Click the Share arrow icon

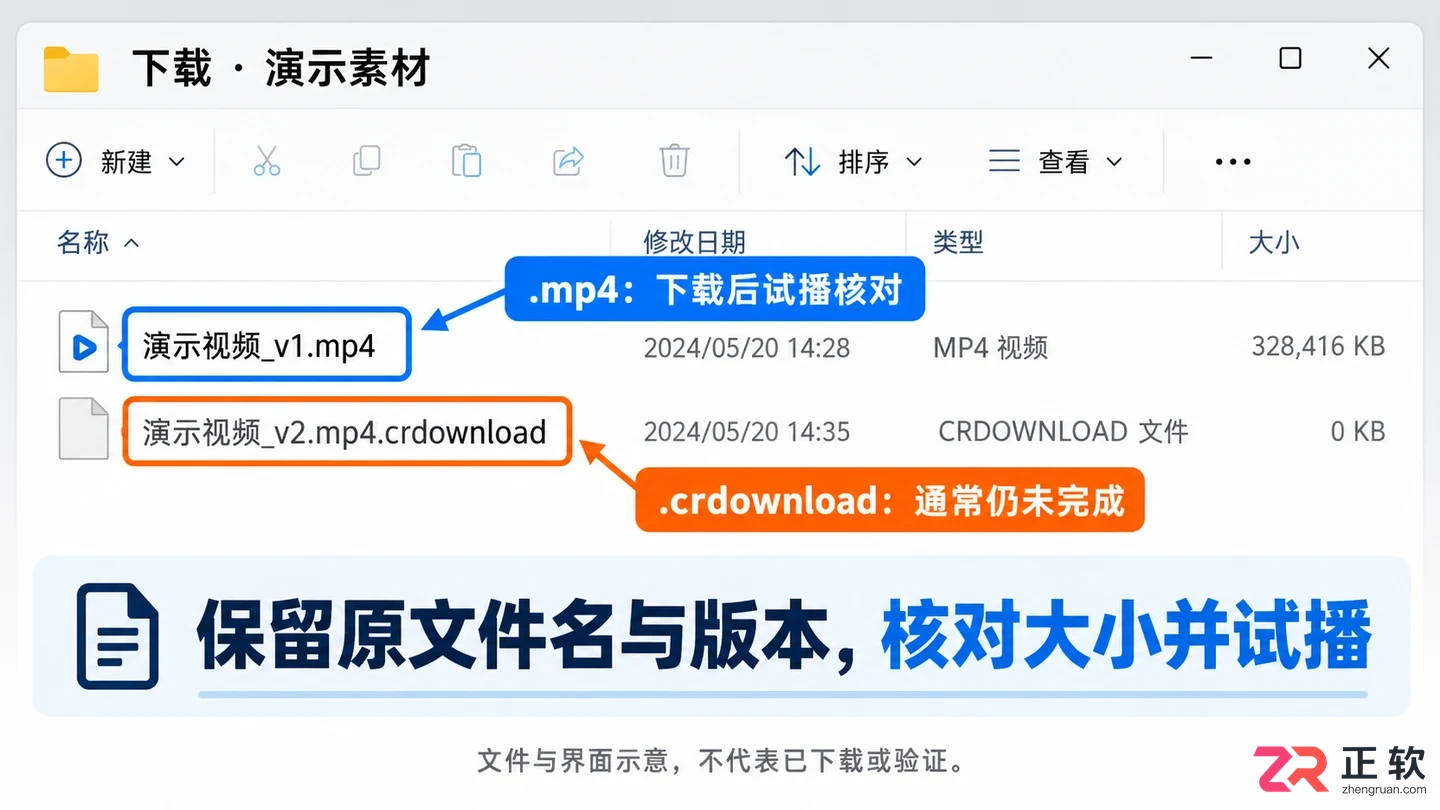[569, 161]
